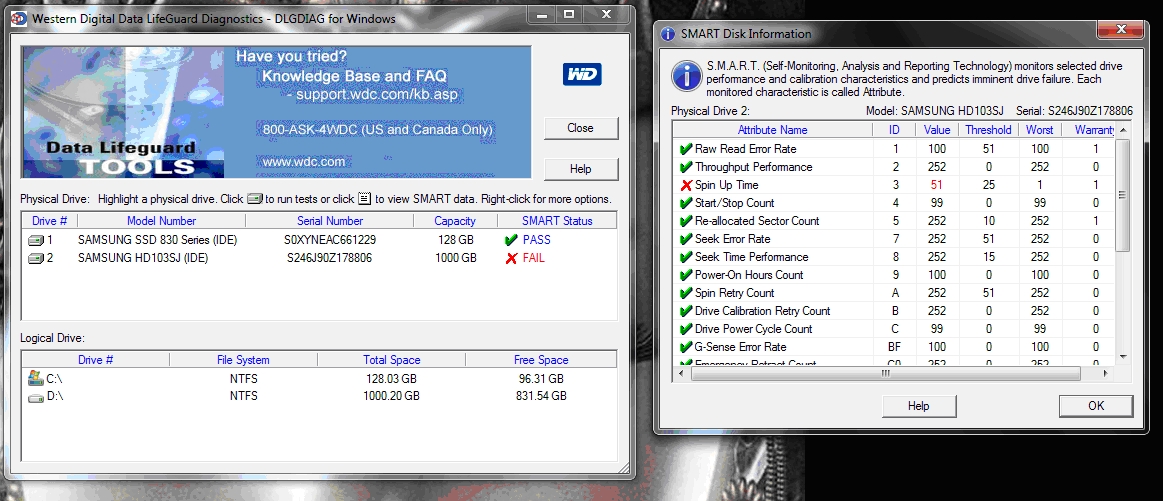Click the WD logo icon
This screenshot has height=501, width=1163.
pyautogui.click(x=582, y=74)
